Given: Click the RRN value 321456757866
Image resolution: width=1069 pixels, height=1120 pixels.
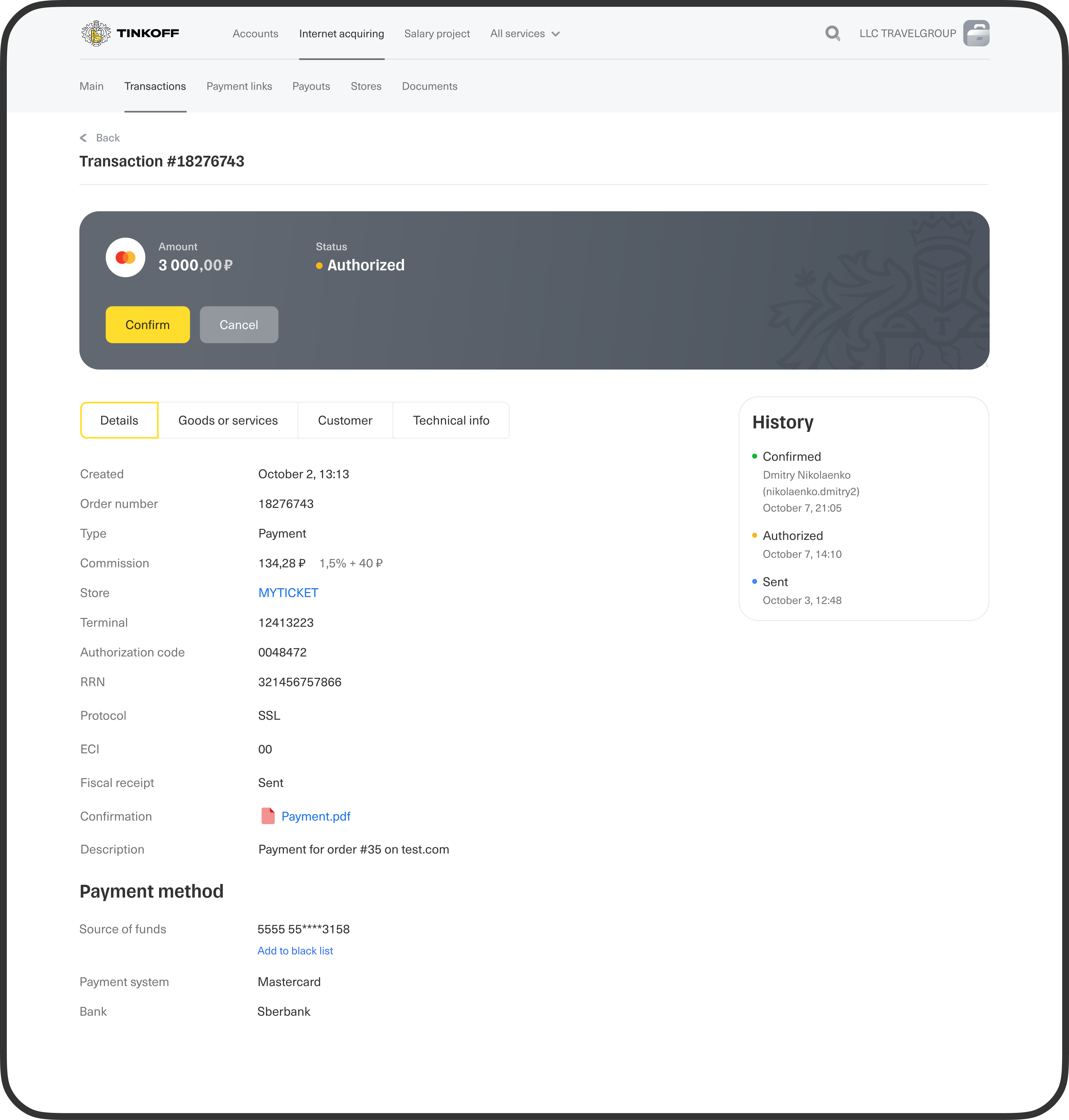Looking at the screenshot, I should (300, 682).
